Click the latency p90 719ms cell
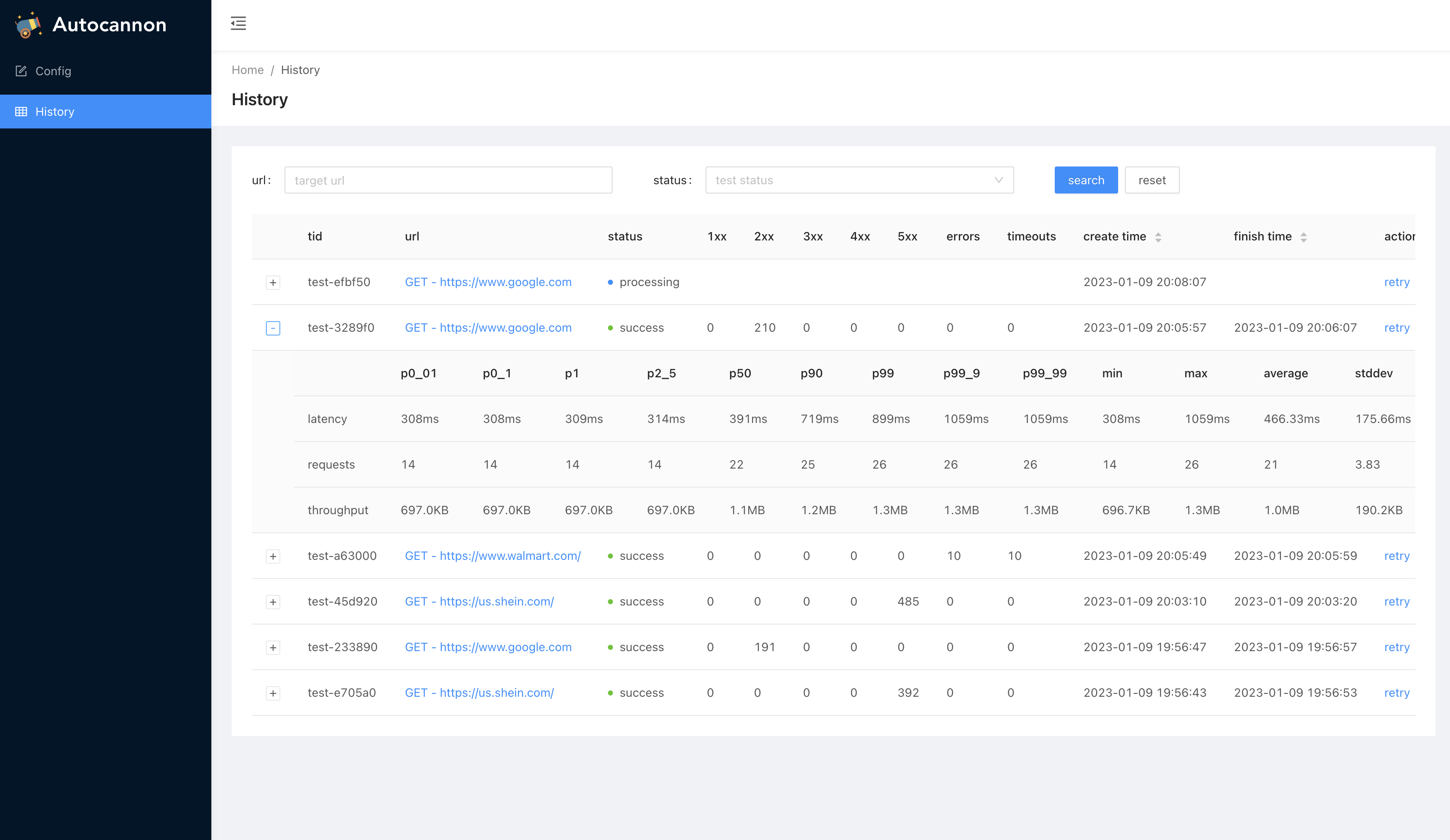Viewport: 1450px width, 840px height. tap(819, 419)
